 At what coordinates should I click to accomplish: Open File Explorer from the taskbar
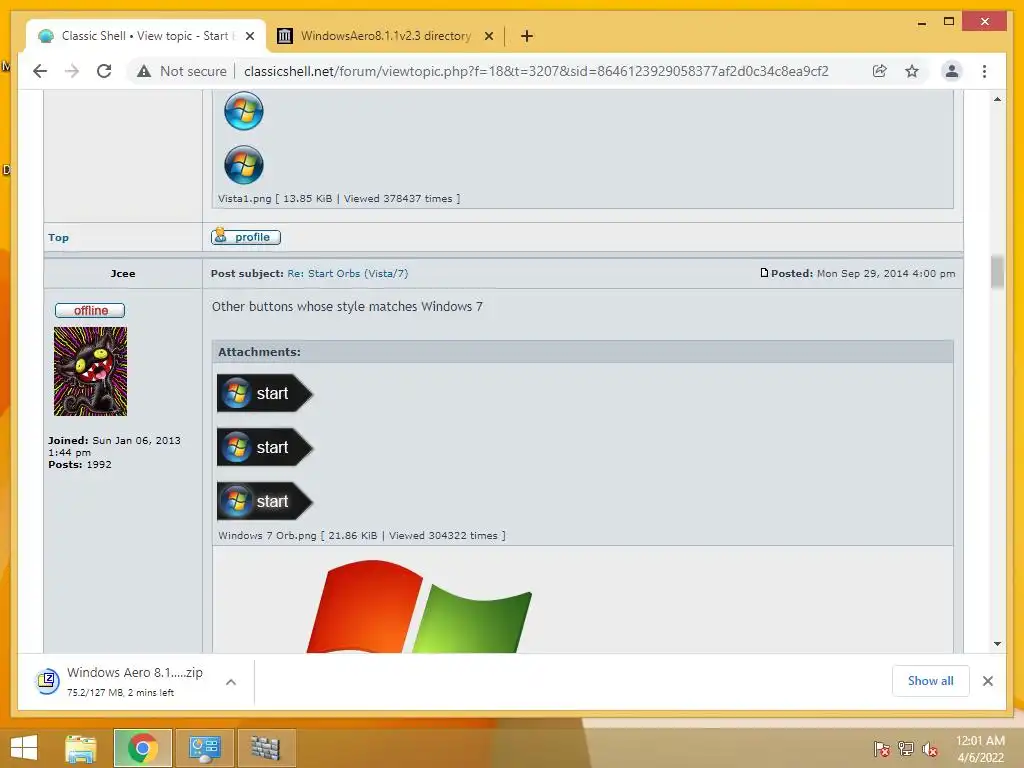[x=81, y=748]
